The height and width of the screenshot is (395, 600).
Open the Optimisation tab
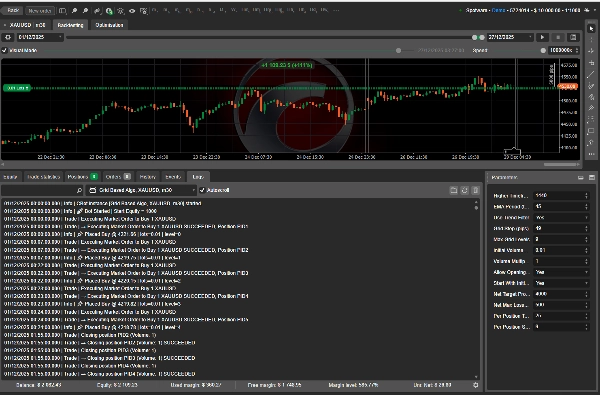tap(109, 25)
